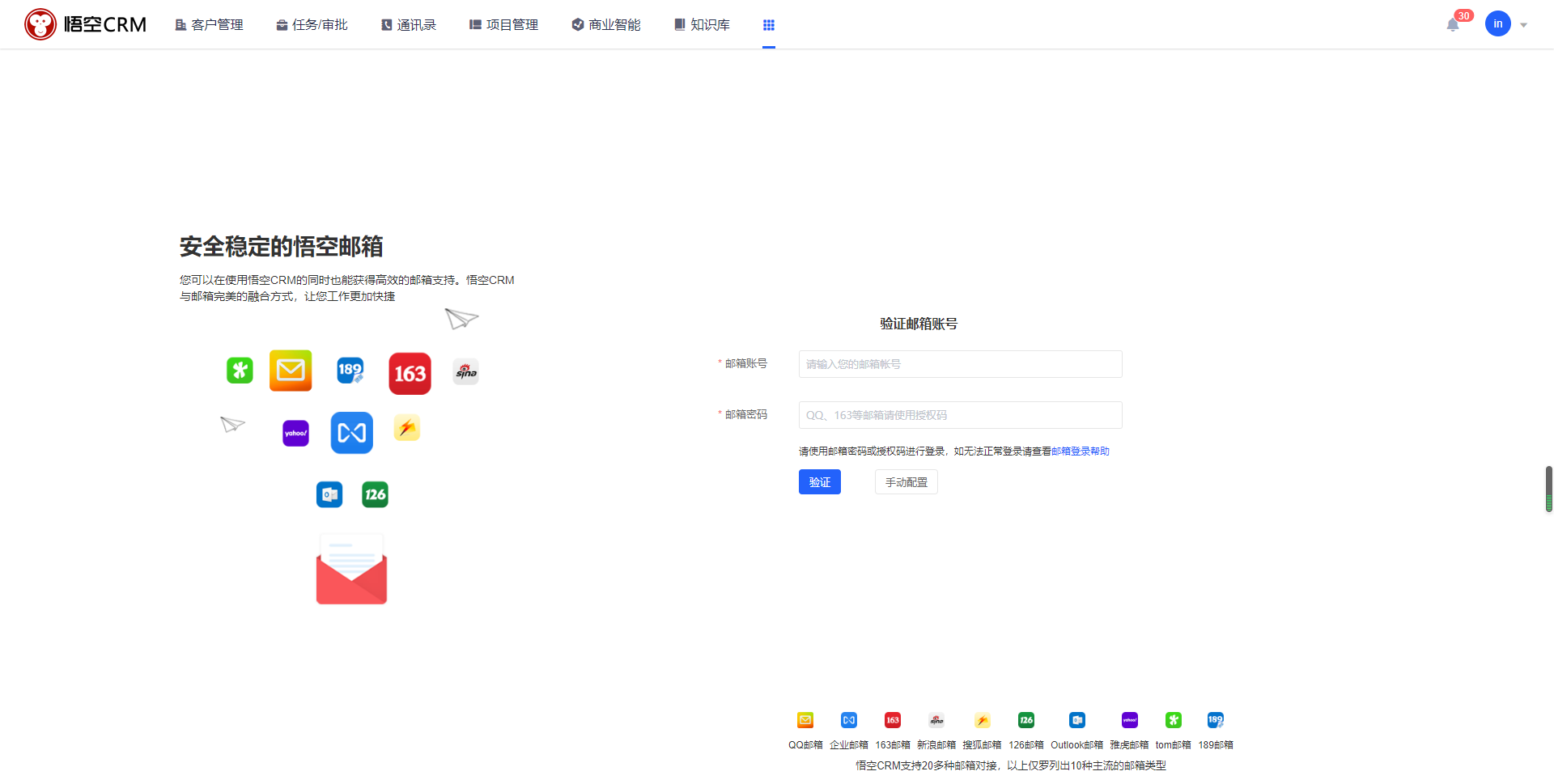Screen dimensions: 1554x784
Task: Expand the user account dropdown arrow
Action: coord(1524,25)
